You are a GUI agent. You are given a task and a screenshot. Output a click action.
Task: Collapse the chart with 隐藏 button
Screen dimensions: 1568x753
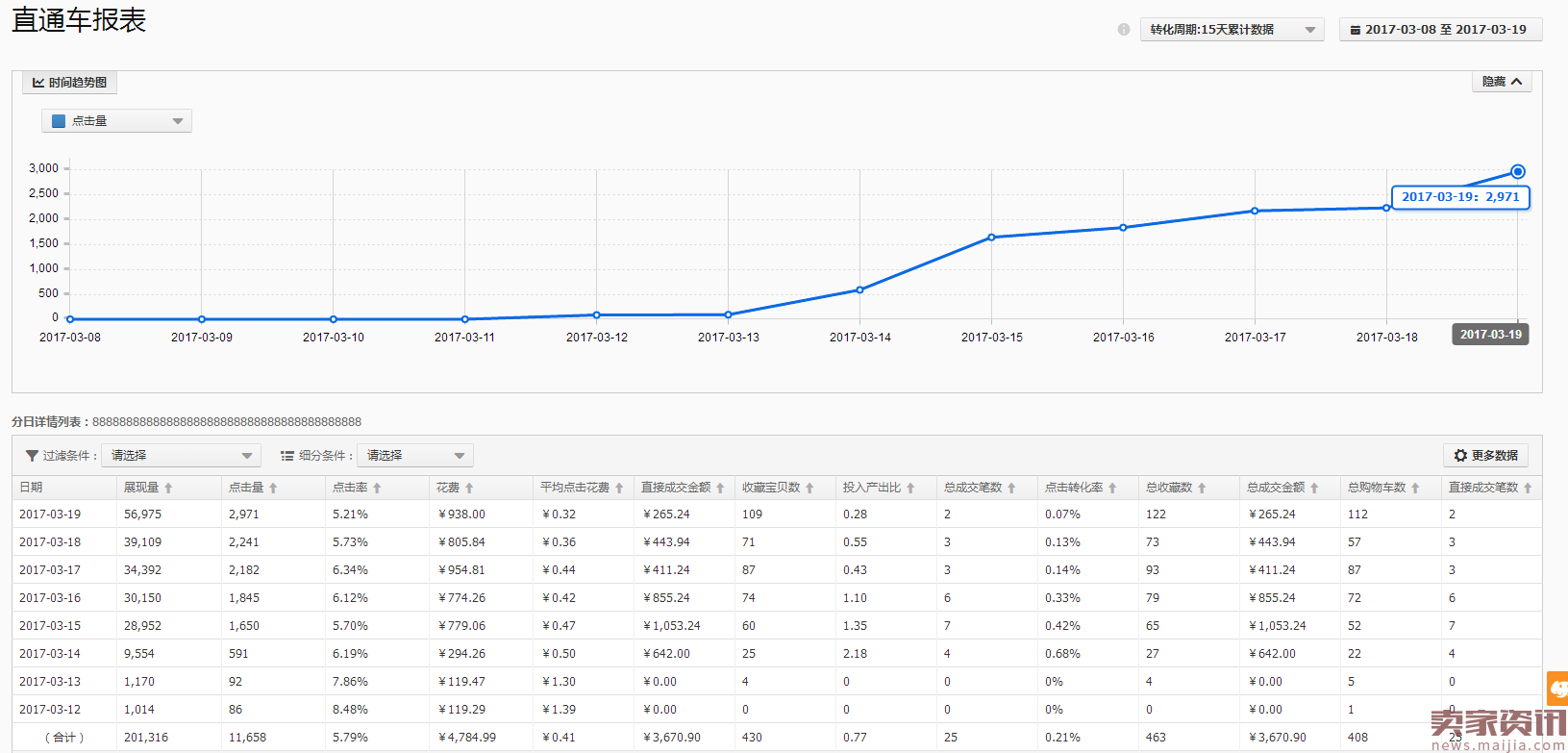(x=1502, y=82)
